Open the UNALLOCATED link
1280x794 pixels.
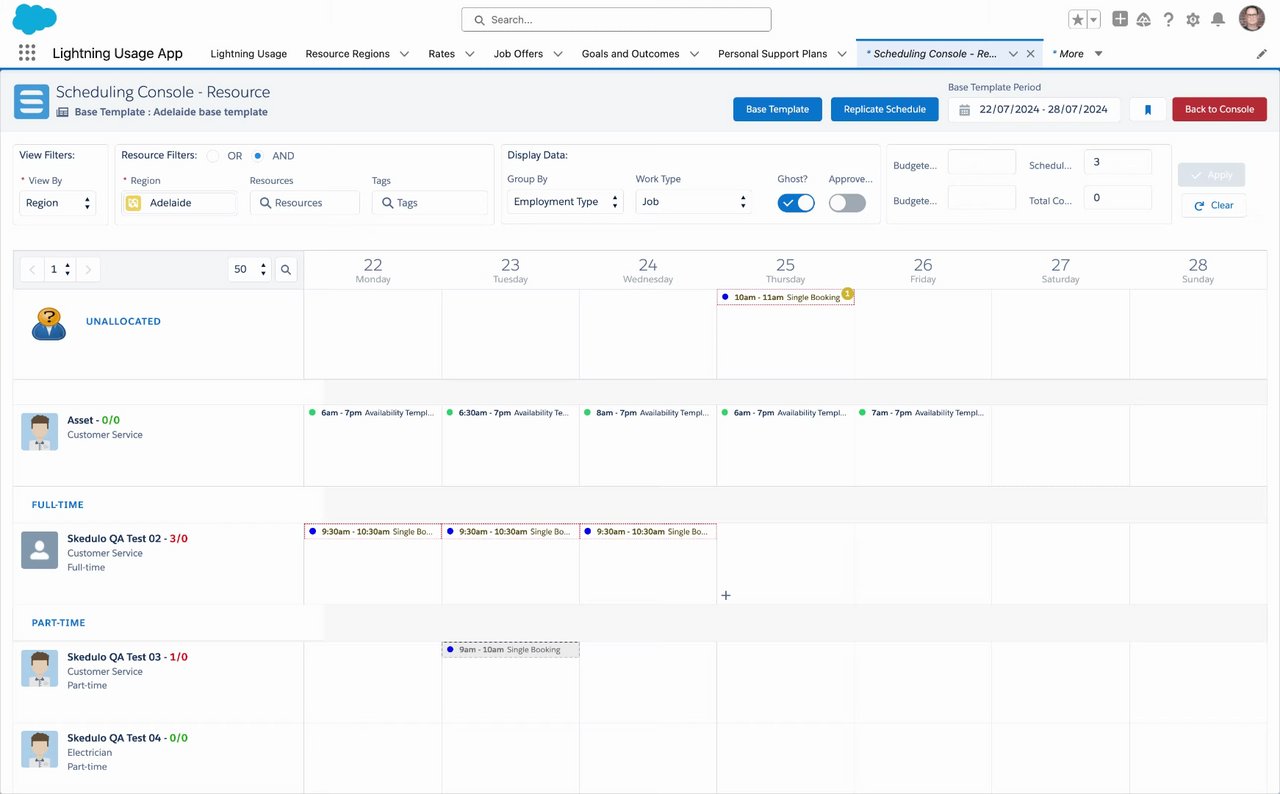coord(123,322)
